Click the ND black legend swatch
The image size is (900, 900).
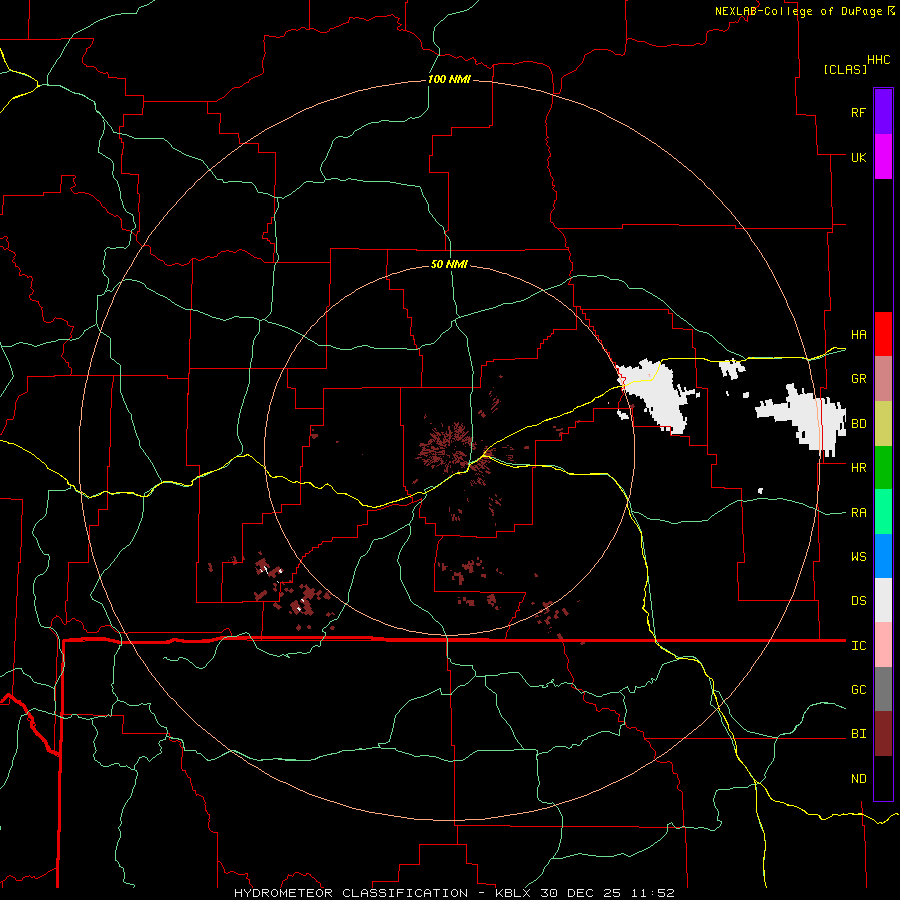[883, 778]
